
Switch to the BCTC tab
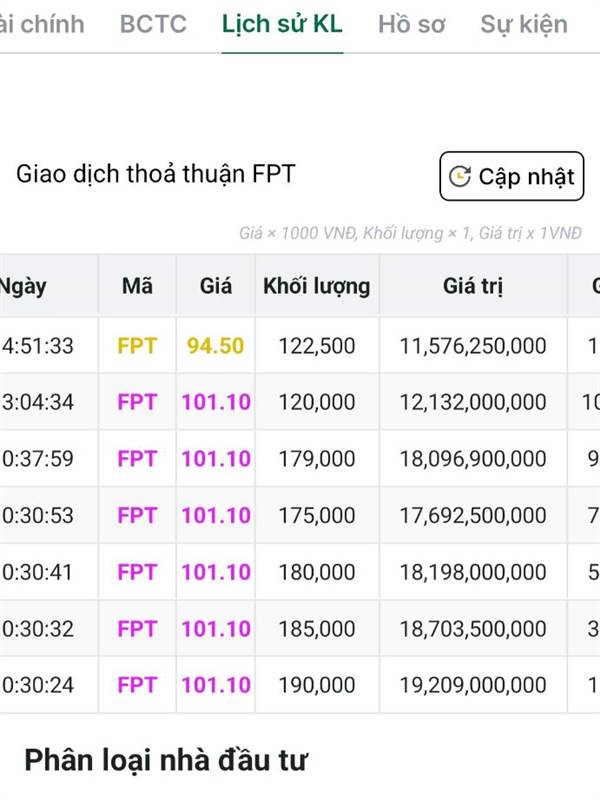(x=153, y=24)
